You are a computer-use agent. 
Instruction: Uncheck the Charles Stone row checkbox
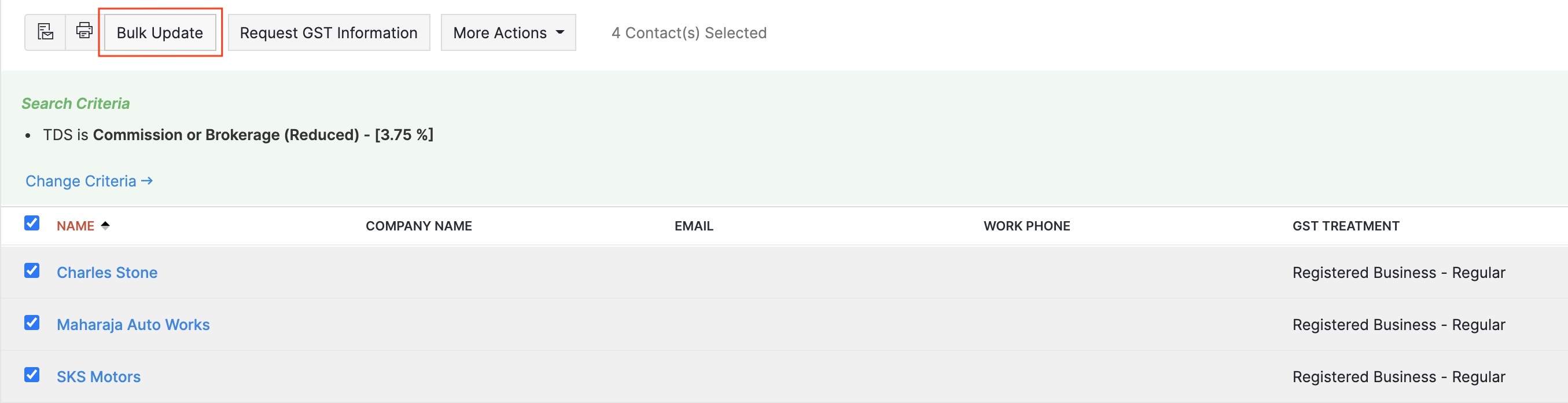pos(32,270)
